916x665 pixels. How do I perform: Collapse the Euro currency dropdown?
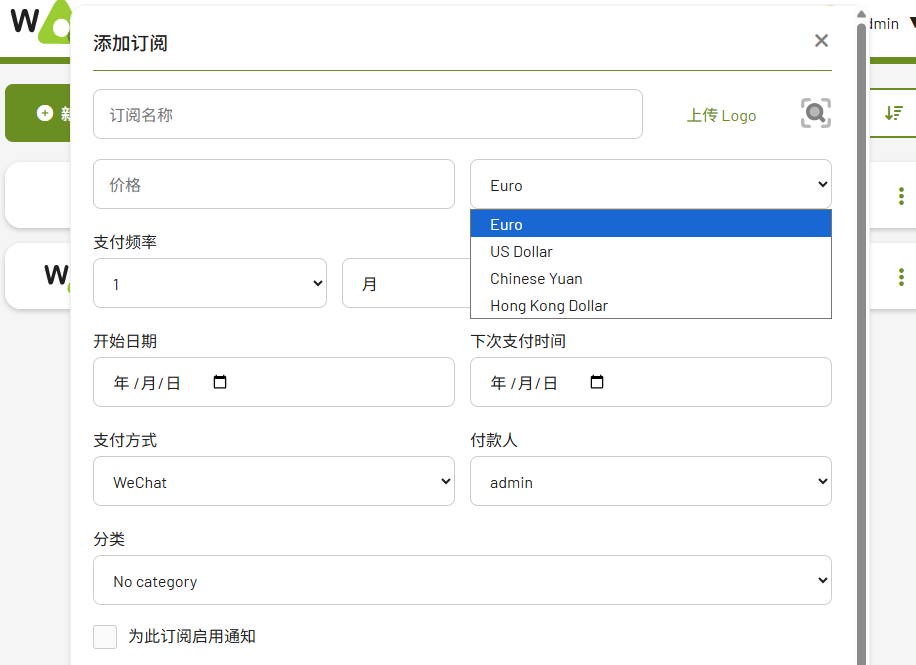pyautogui.click(x=651, y=184)
